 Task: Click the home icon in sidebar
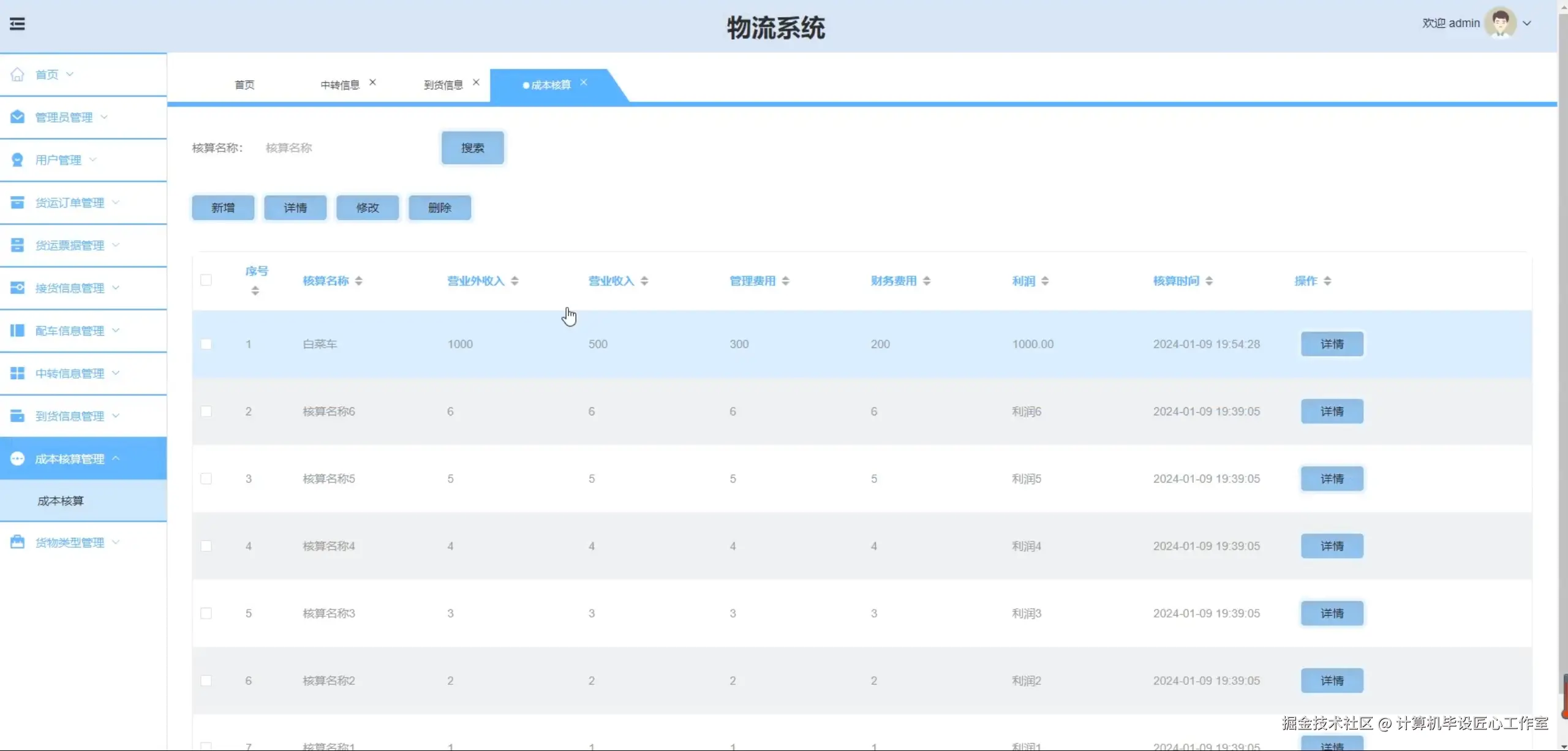(x=17, y=74)
